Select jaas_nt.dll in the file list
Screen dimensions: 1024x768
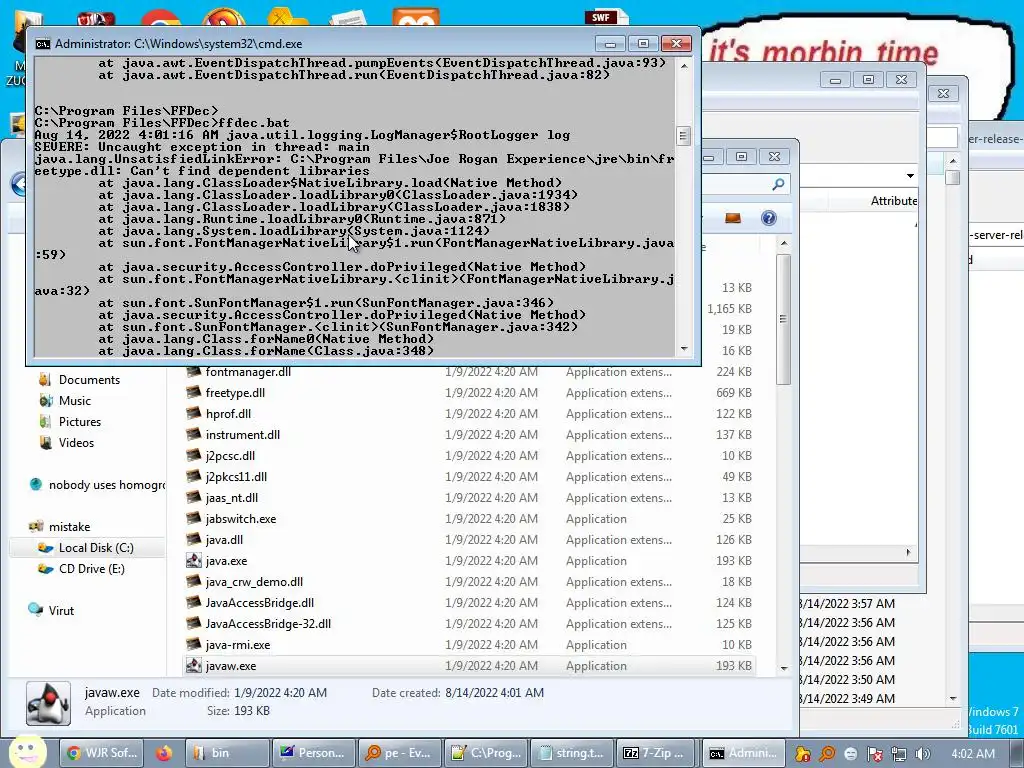tap(231, 498)
